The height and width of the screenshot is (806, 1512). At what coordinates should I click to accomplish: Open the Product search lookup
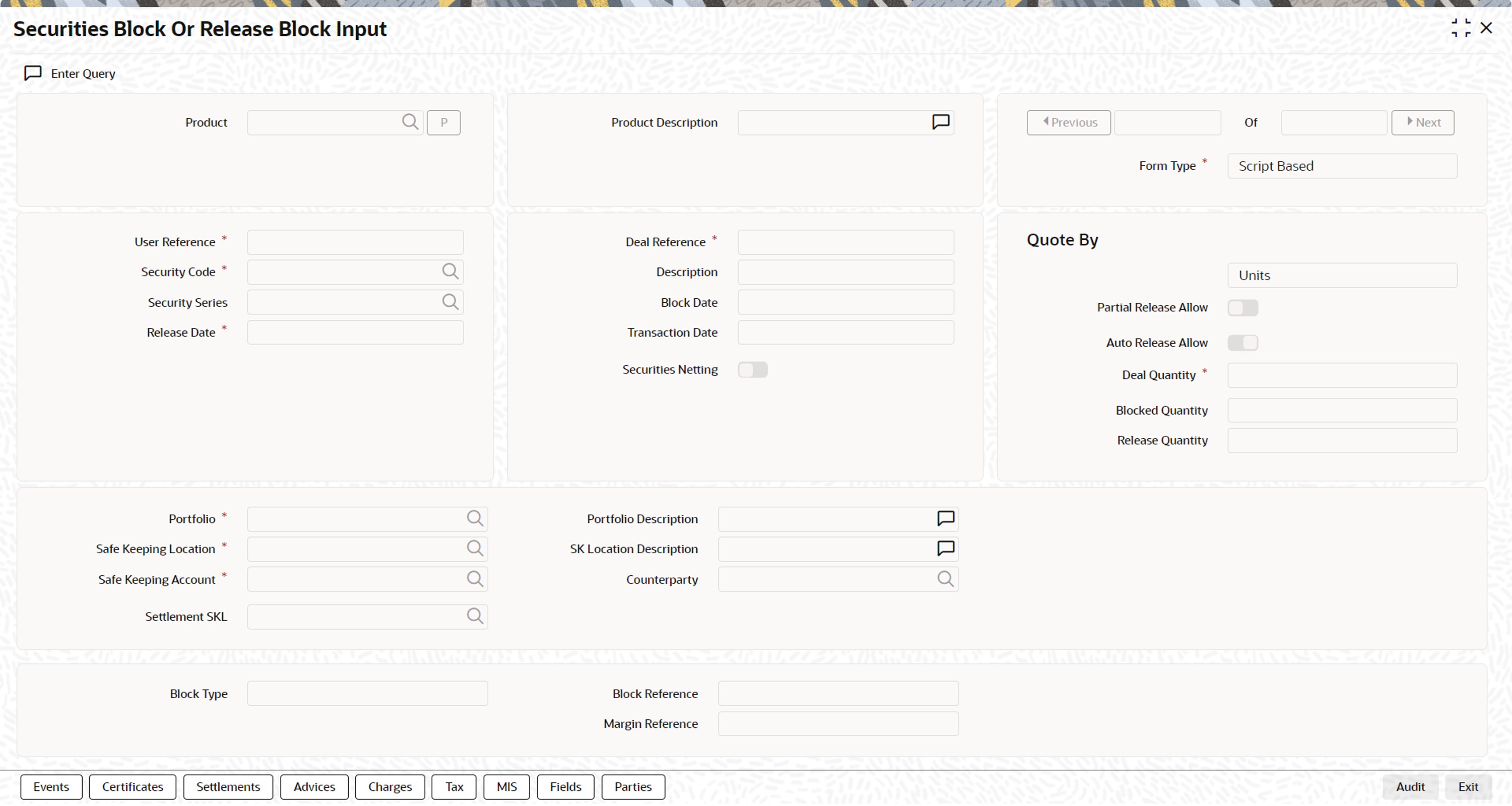pos(410,122)
